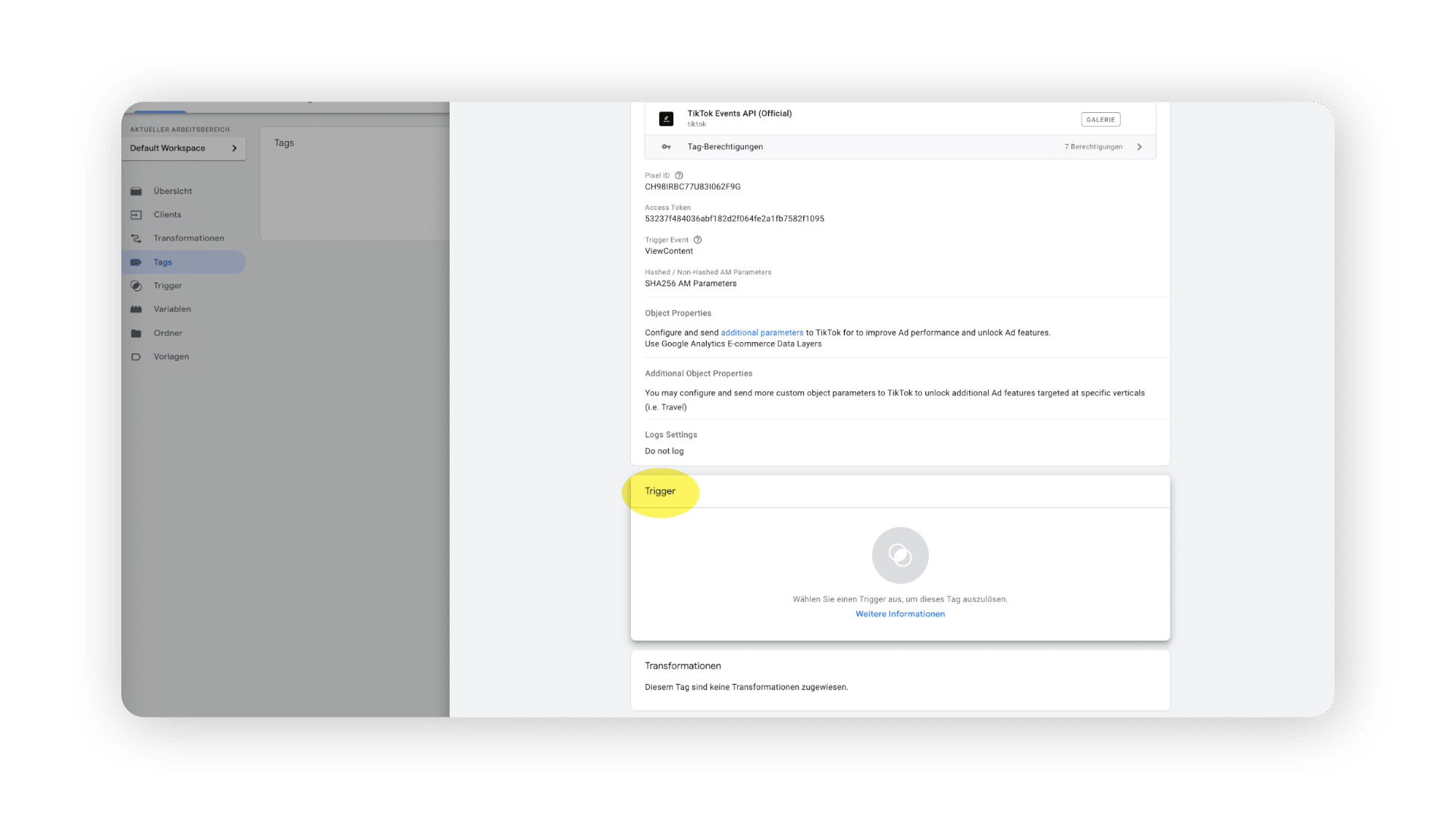This screenshot has height=819, width=1456.
Task: Choose a trigger via the circle icon
Action: (900, 555)
